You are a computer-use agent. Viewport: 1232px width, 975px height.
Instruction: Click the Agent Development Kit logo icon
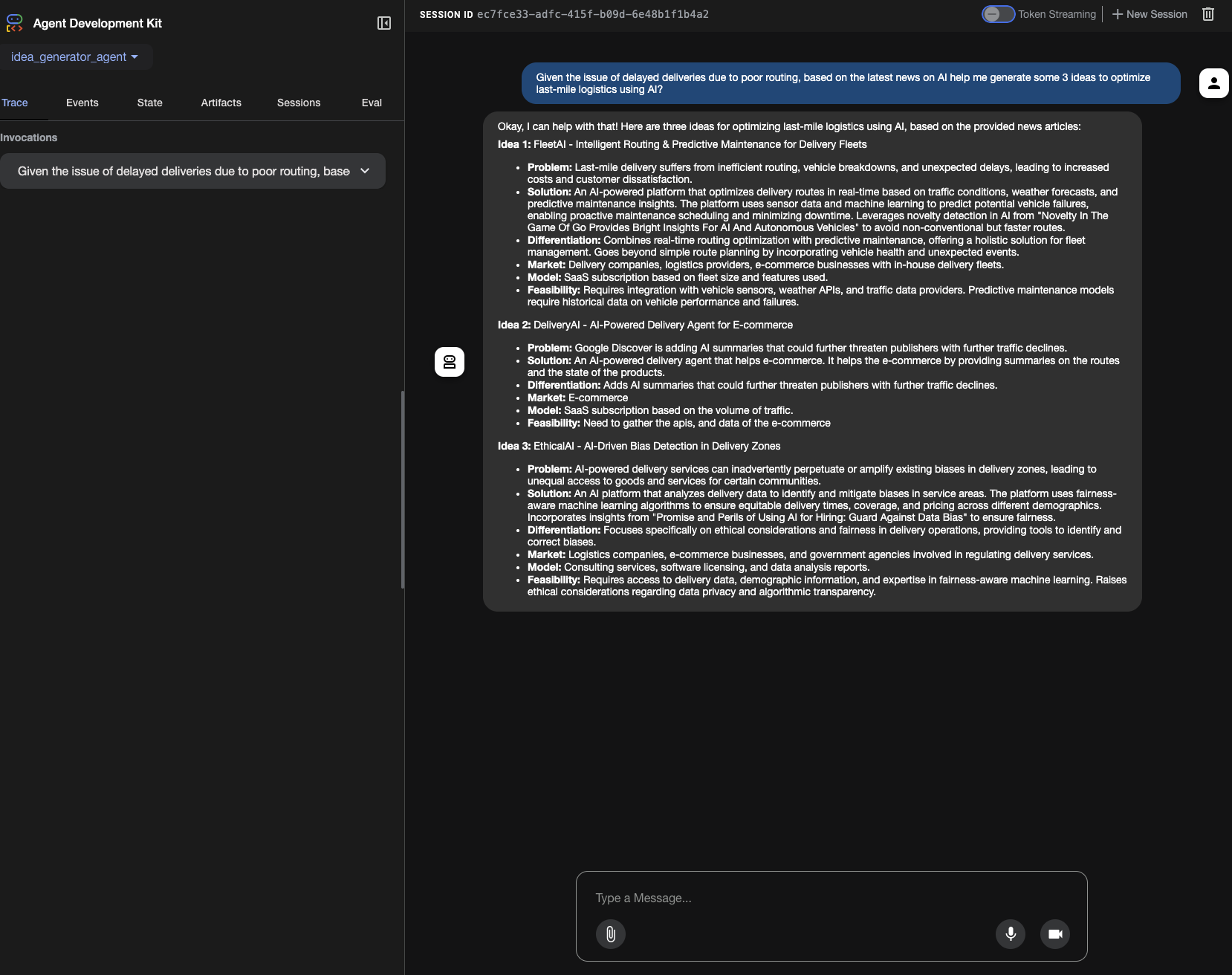pyautogui.click(x=14, y=23)
